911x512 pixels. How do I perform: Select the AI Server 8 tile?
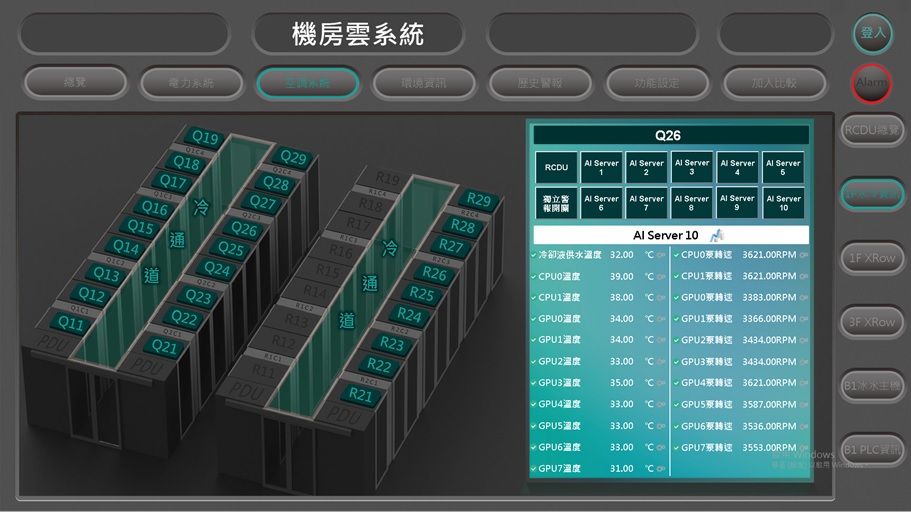692,203
